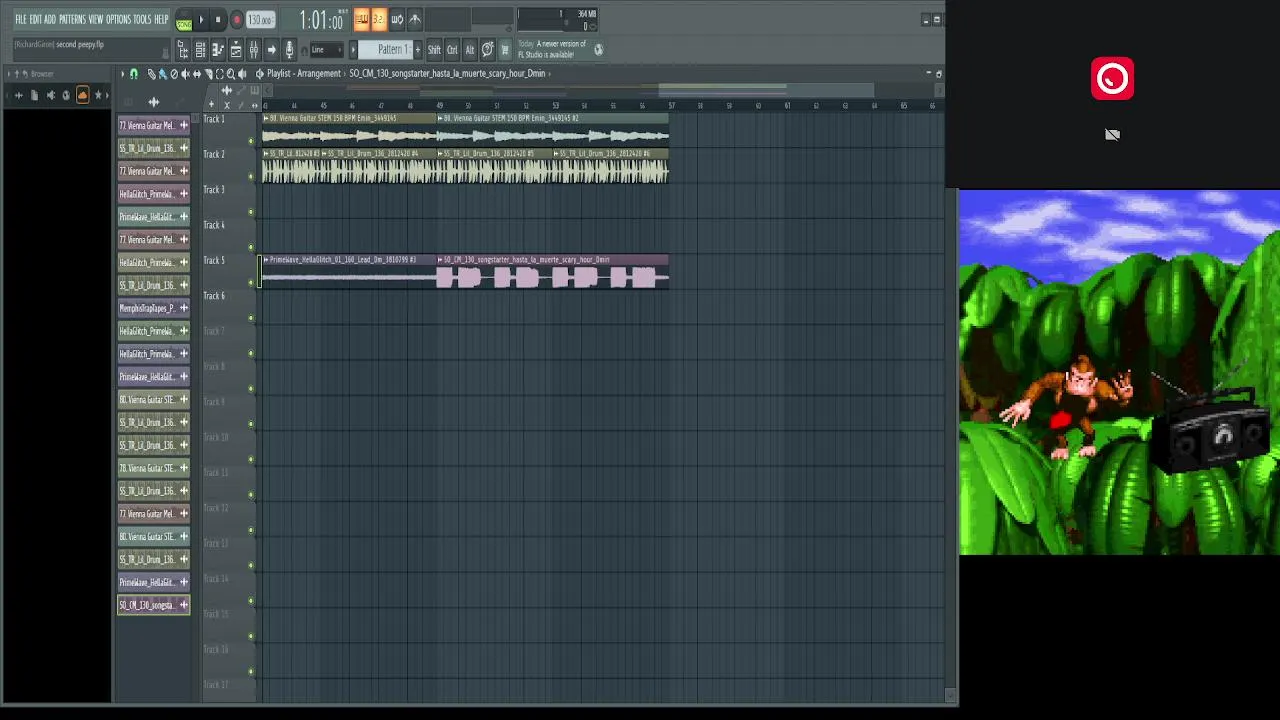Click the Alt modifier button
The height and width of the screenshot is (720, 1280).
point(469,49)
